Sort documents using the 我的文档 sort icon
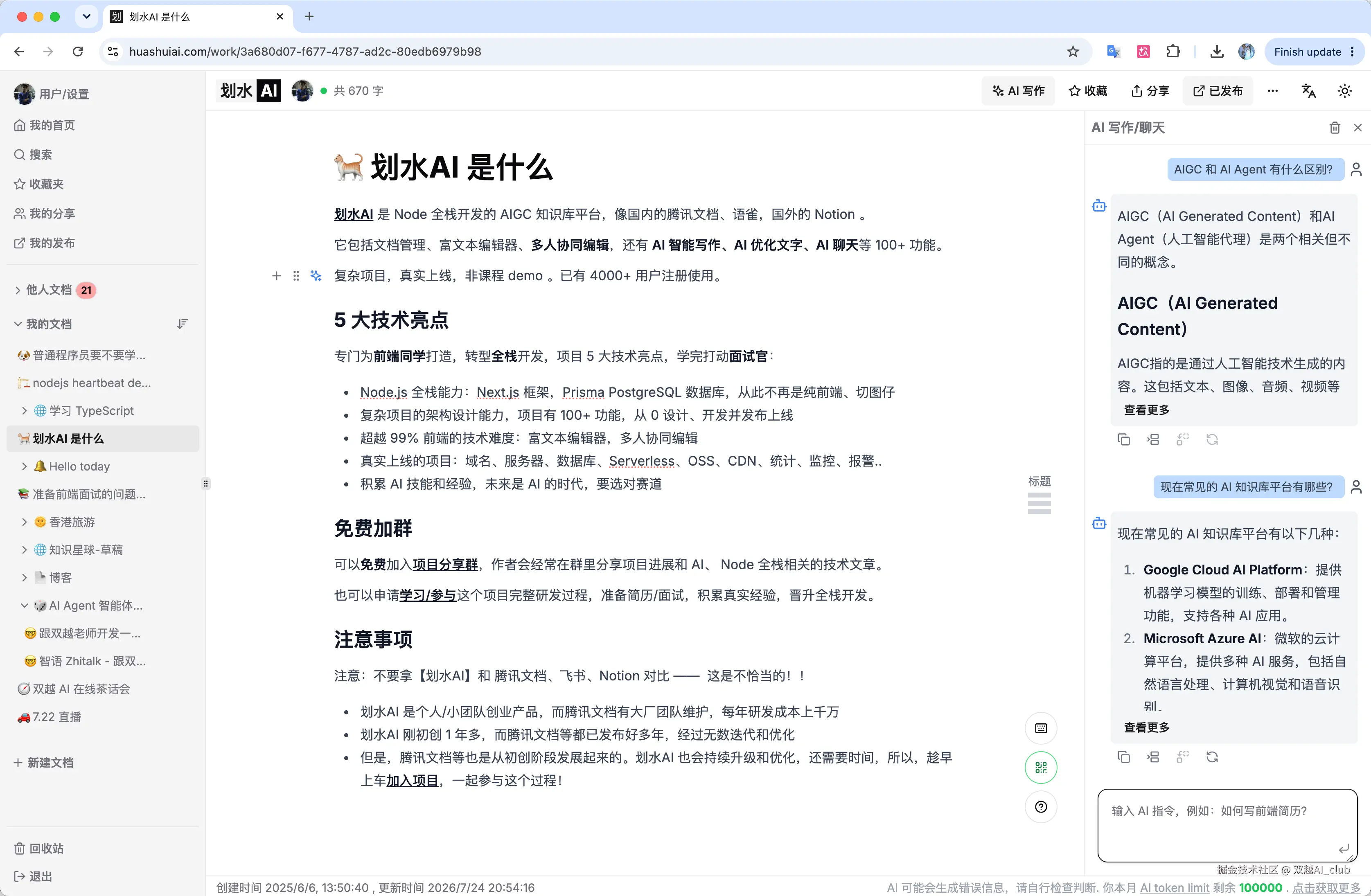 point(182,324)
